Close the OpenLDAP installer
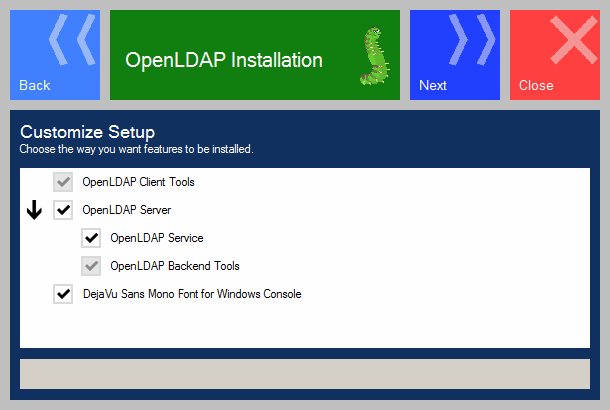The image size is (610, 410). pyautogui.click(x=555, y=55)
